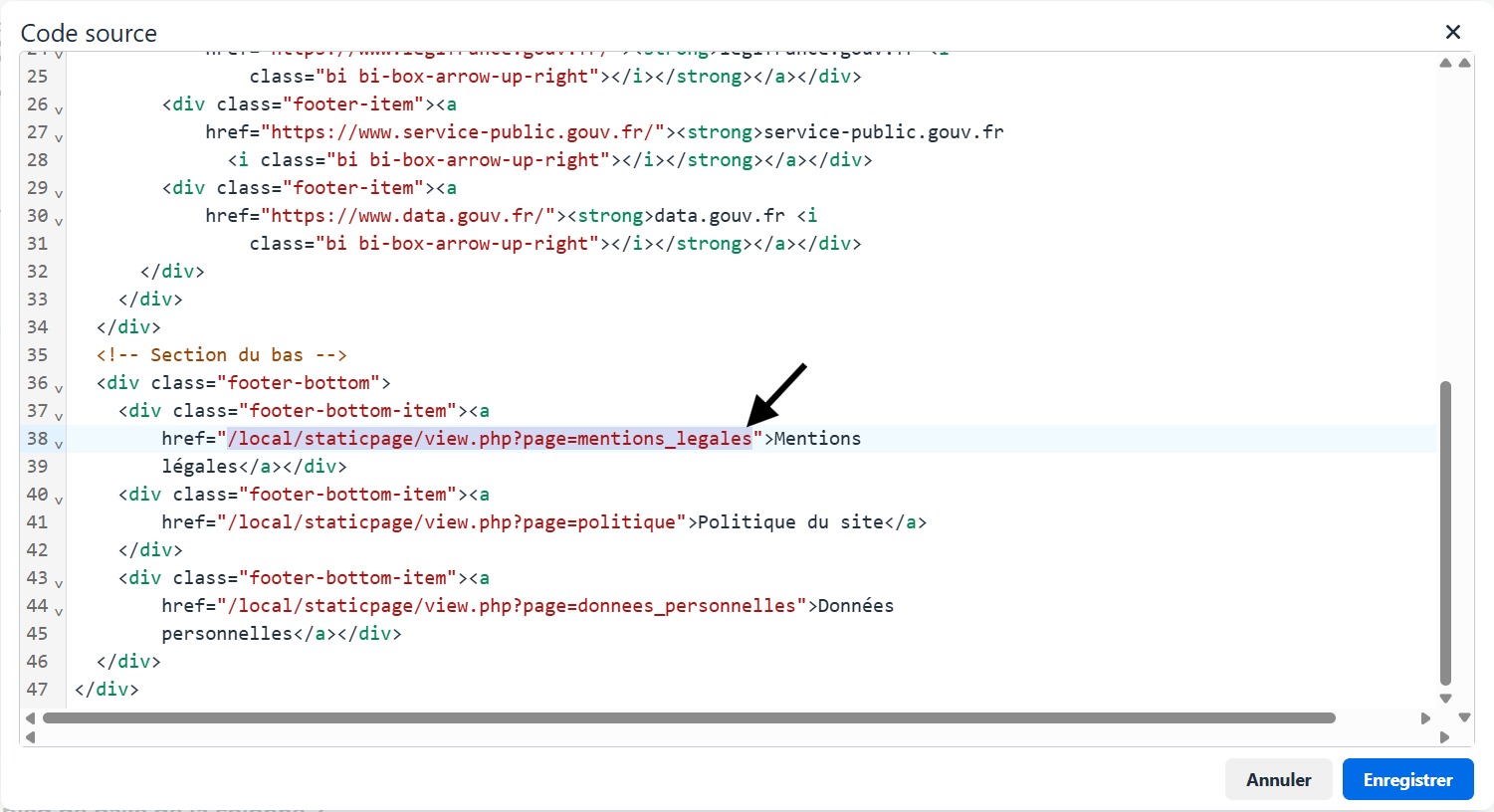Close the Code source dialog

pyautogui.click(x=1452, y=32)
